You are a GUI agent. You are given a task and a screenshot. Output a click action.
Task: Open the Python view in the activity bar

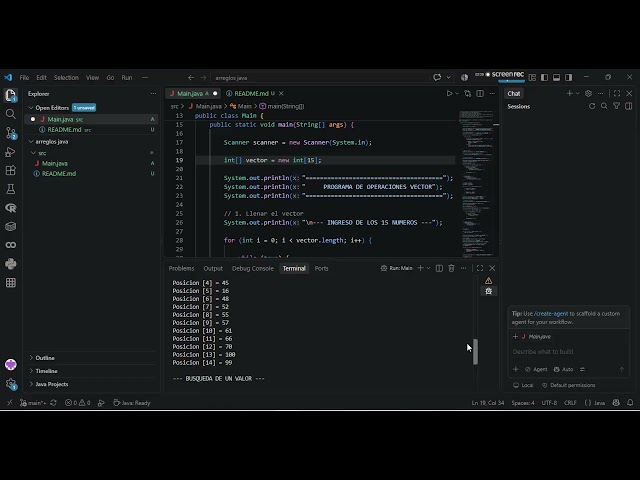(11, 264)
